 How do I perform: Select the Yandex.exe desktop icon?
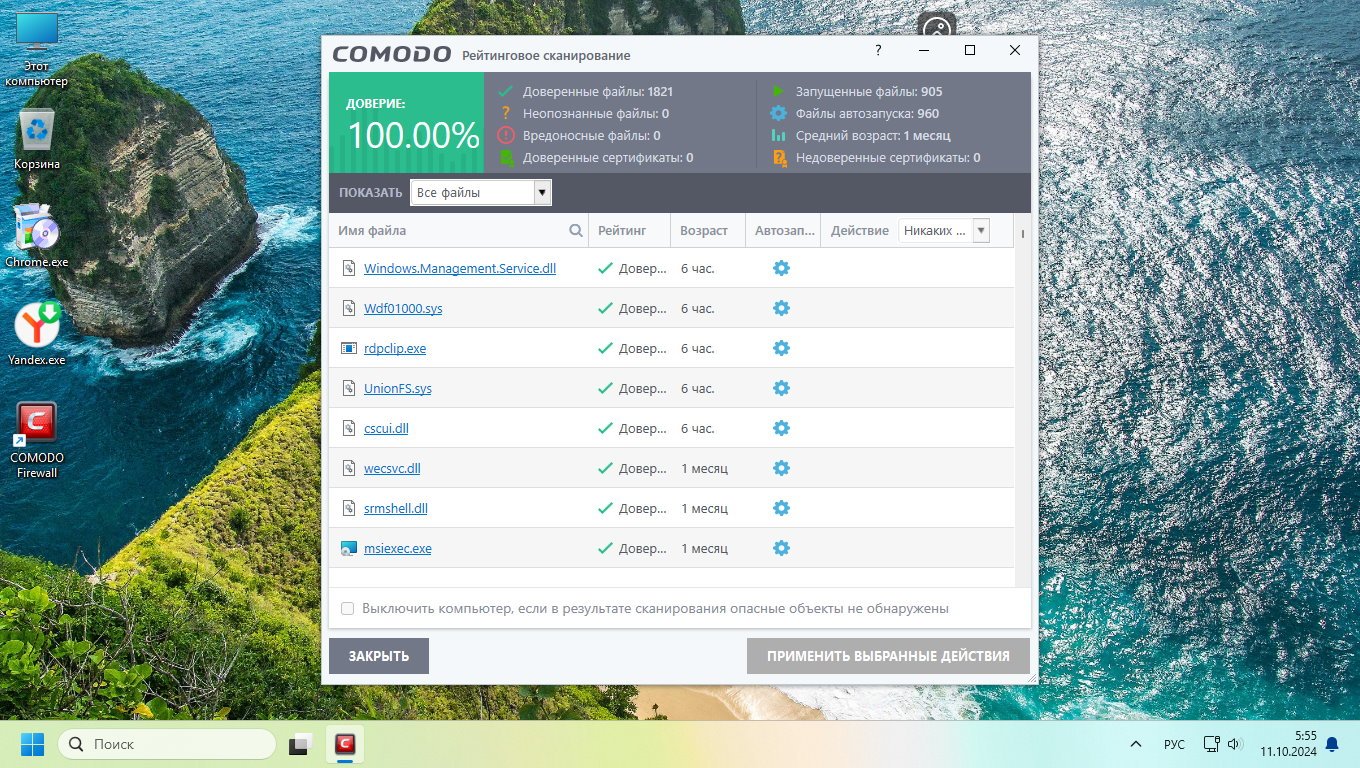point(37,333)
